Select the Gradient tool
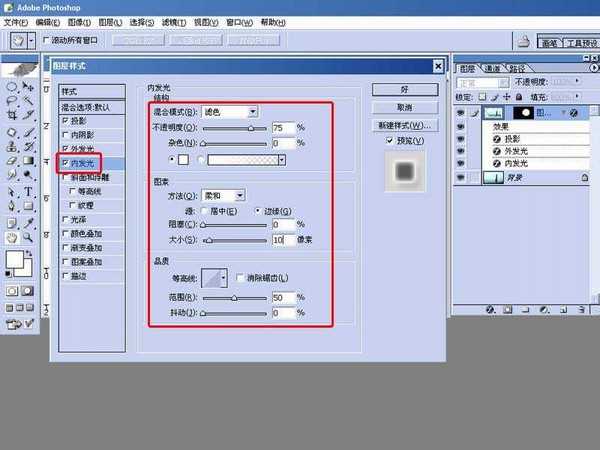600x450 pixels. pos(28,161)
